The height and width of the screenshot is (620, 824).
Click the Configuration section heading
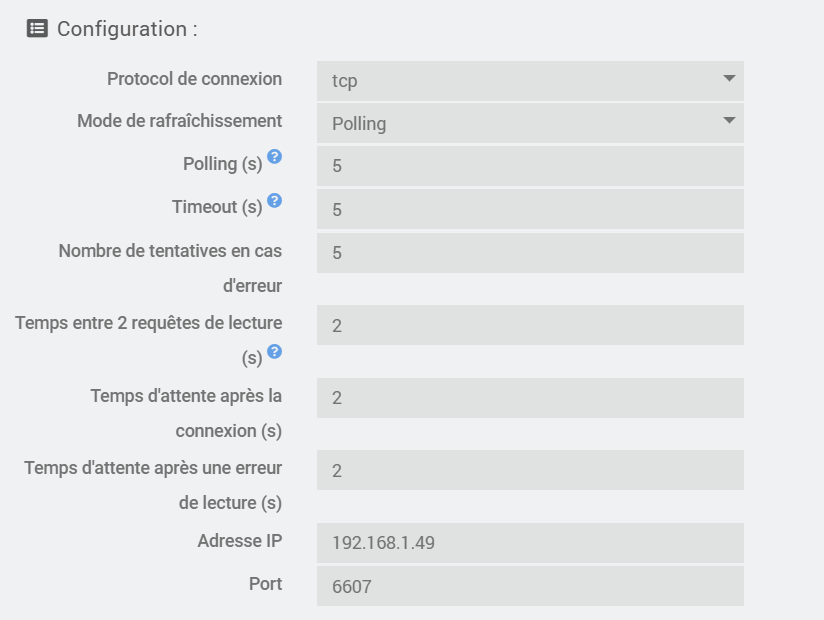[127, 29]
